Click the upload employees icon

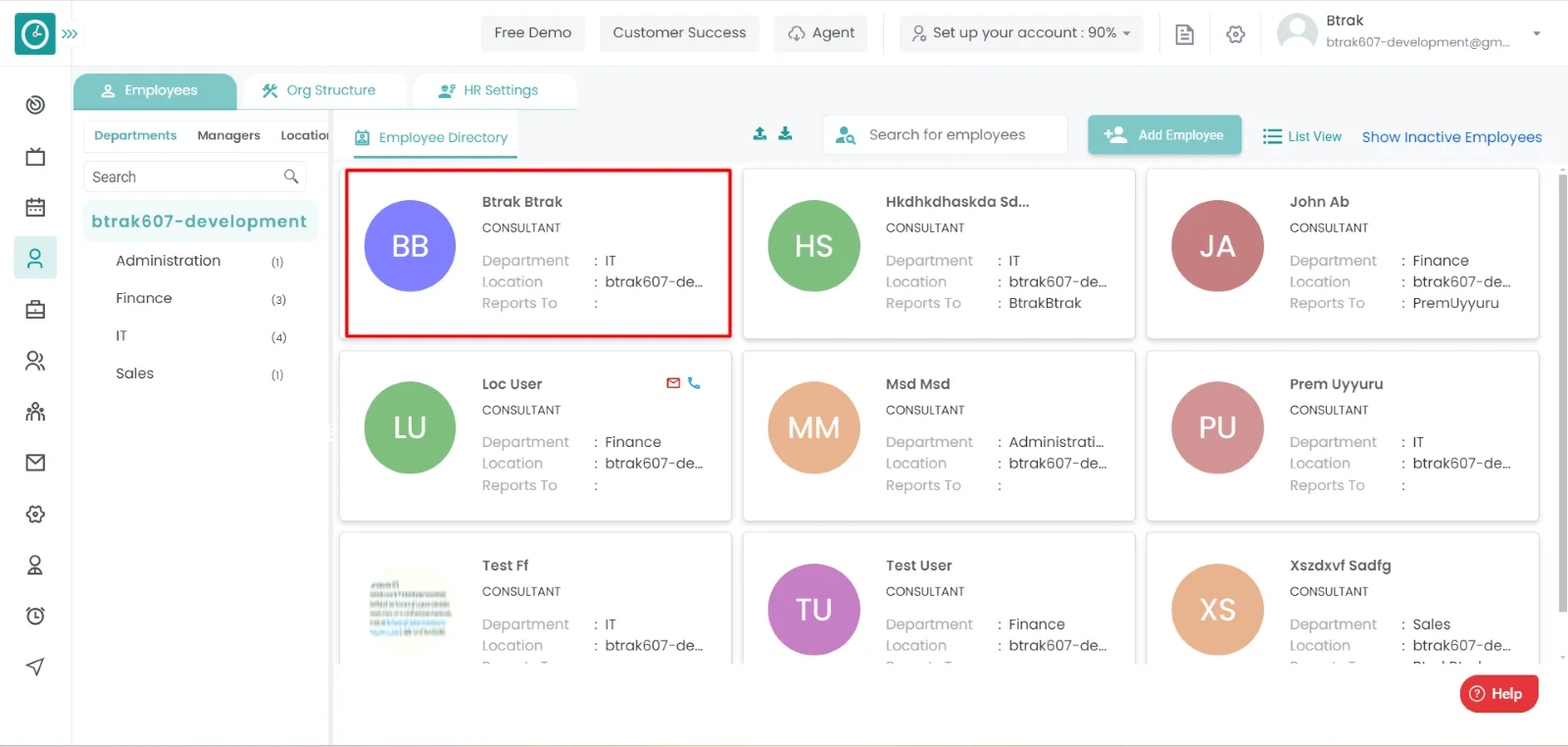click(759, 134)
